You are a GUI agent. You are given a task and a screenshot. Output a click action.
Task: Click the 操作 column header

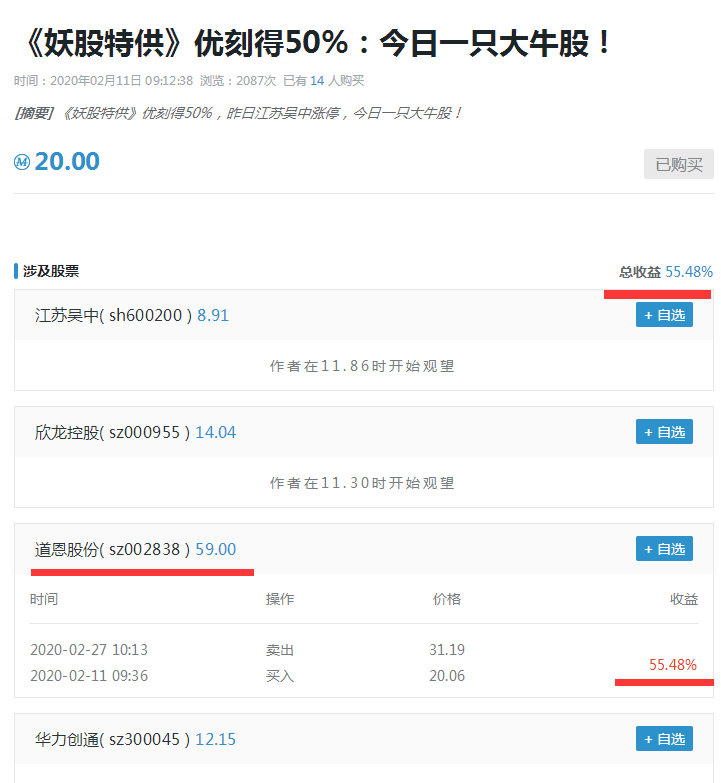pos(280,599)
